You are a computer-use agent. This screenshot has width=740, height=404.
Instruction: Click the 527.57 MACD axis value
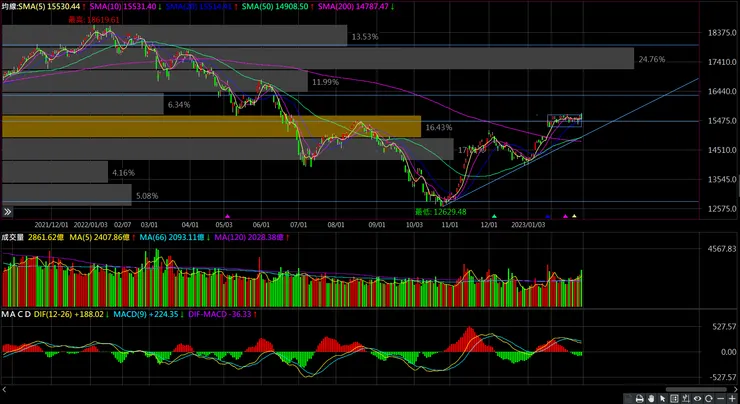[724, 327]
